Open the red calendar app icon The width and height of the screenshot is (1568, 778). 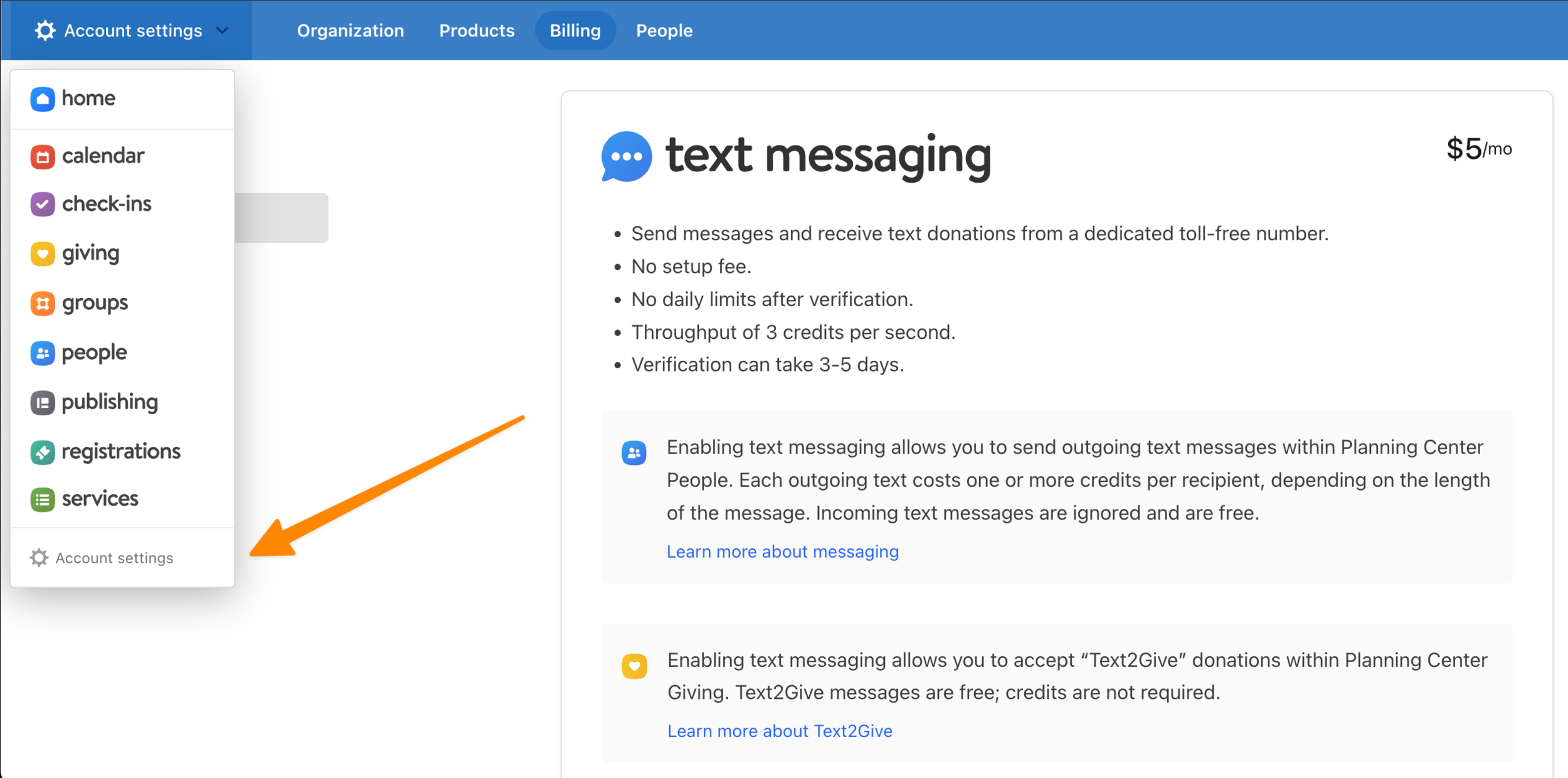tap(43, 156)
